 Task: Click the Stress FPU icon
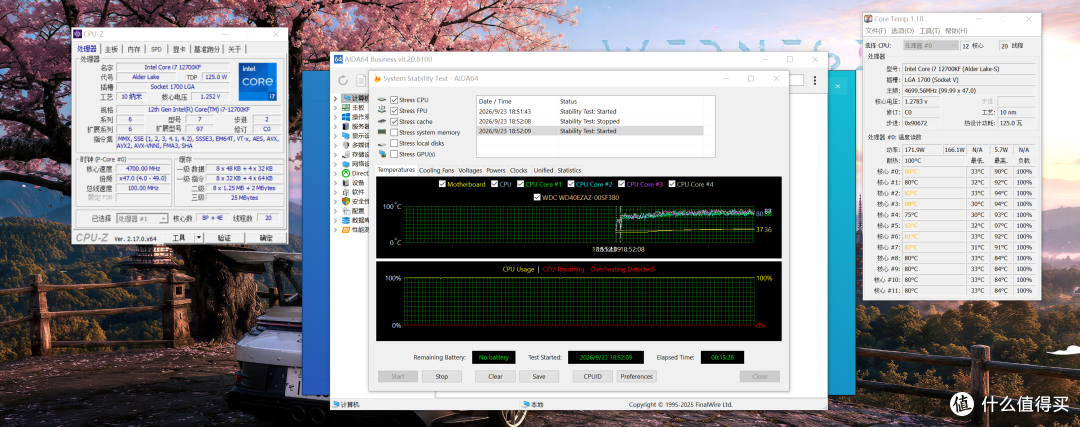click(x=382, y=111)
